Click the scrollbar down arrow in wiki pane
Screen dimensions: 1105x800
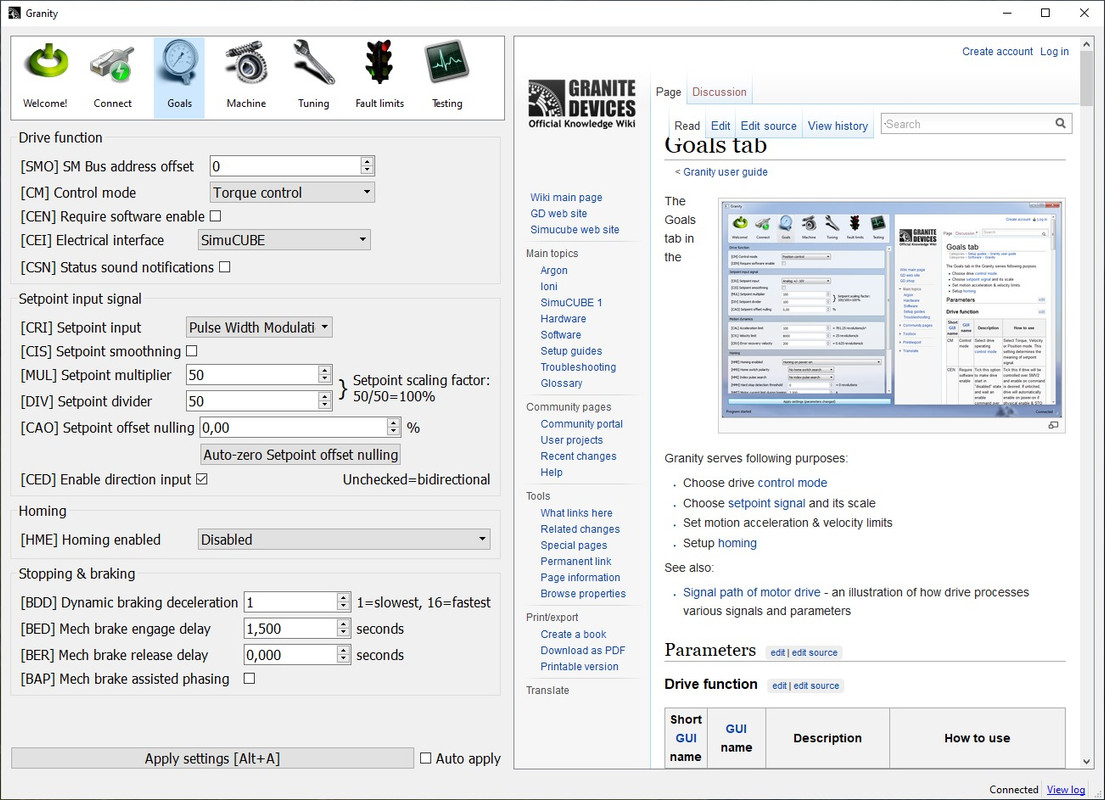[x=1086, y=761]
